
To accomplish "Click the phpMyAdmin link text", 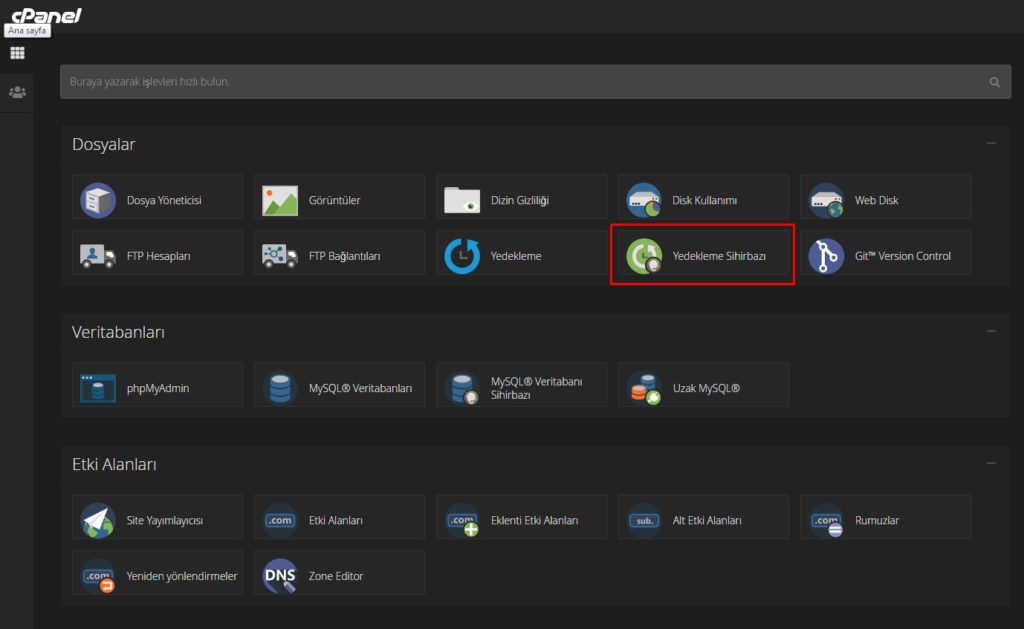I will [158, 388].
